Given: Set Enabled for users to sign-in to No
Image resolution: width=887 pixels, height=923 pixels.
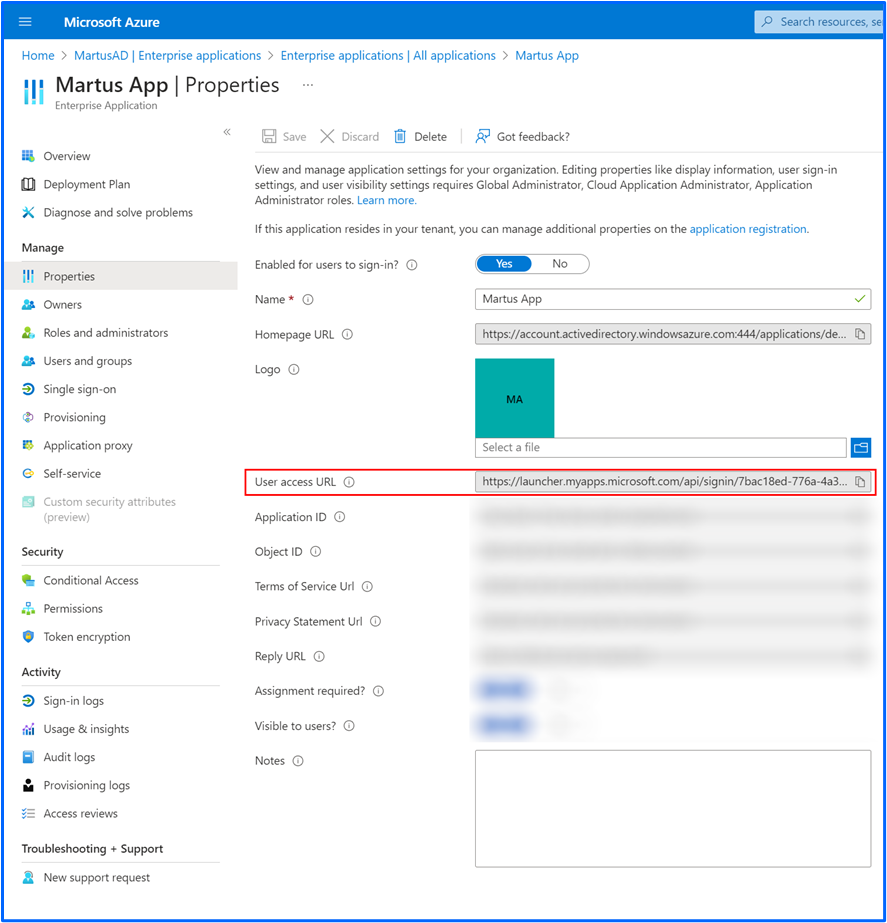Looking at the screenshot, I should pyautogui.click(x=560, y=264).
